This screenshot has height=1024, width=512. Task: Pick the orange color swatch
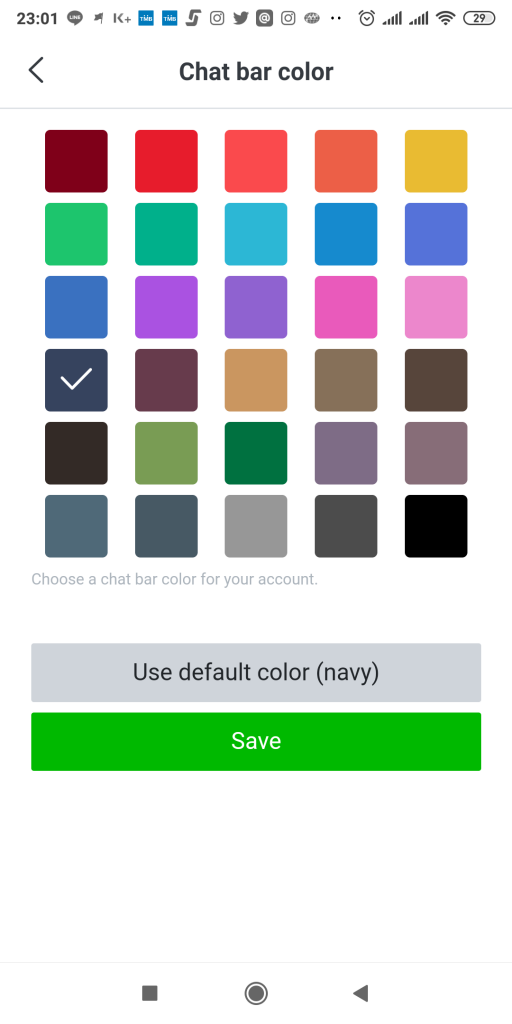346,161
